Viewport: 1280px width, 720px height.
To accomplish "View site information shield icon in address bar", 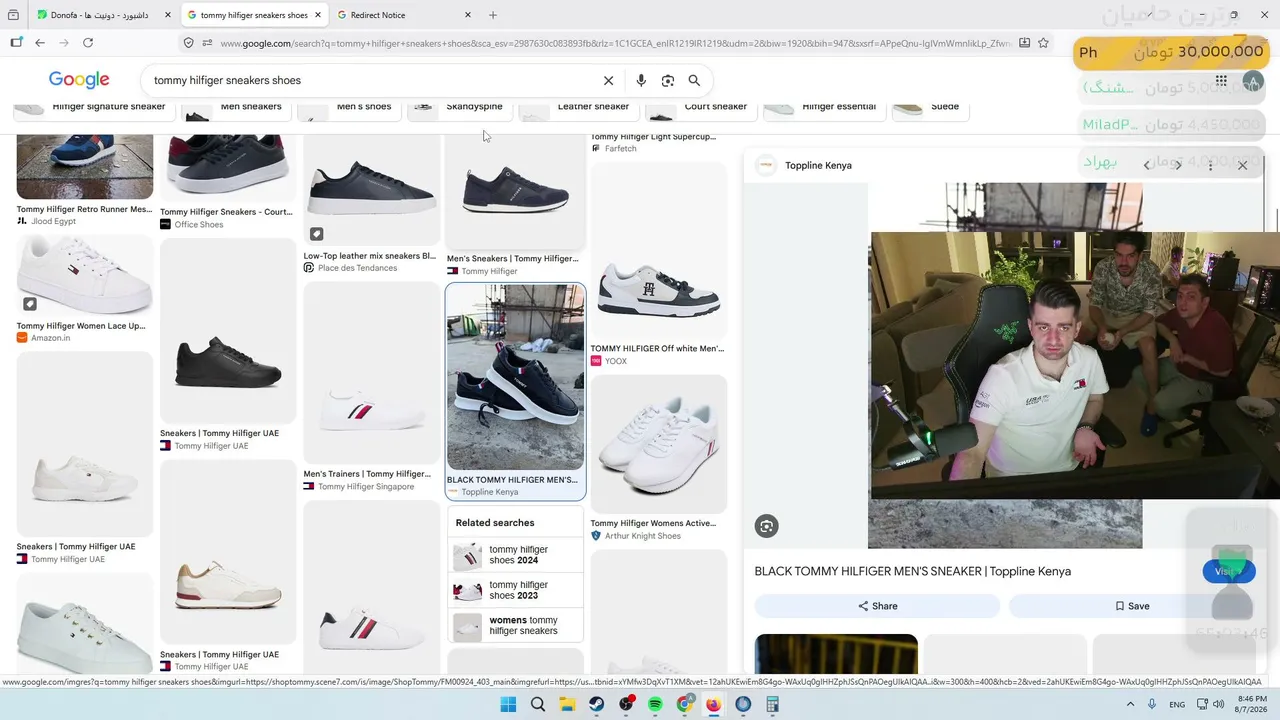I will click(188, 43).
